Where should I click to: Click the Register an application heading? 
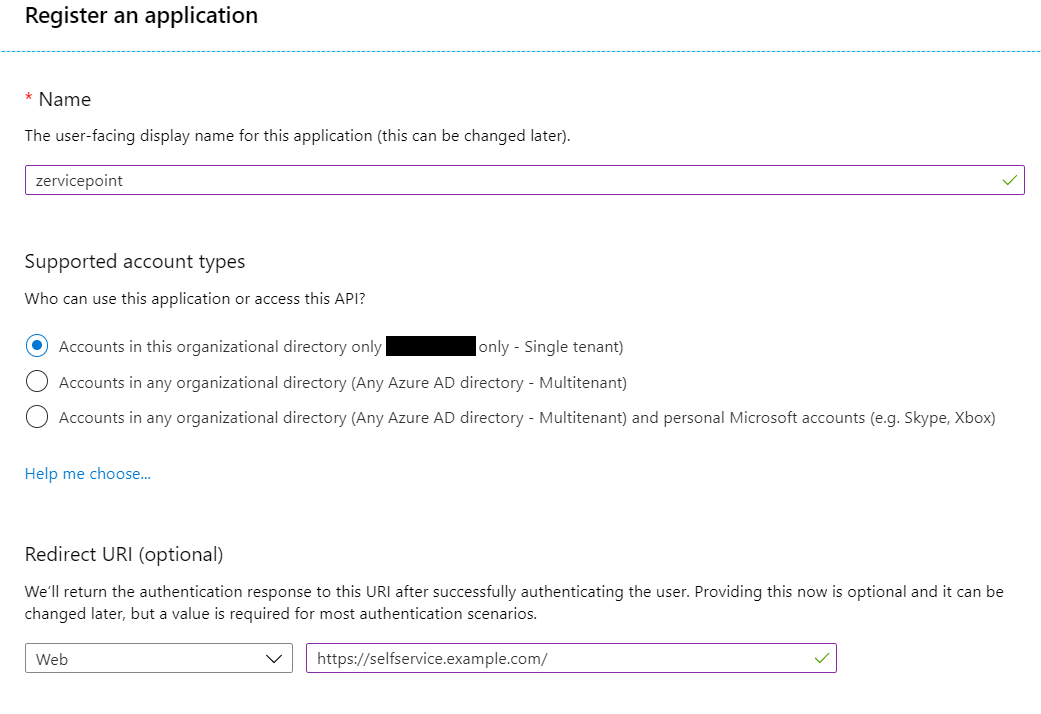(140, 16)
